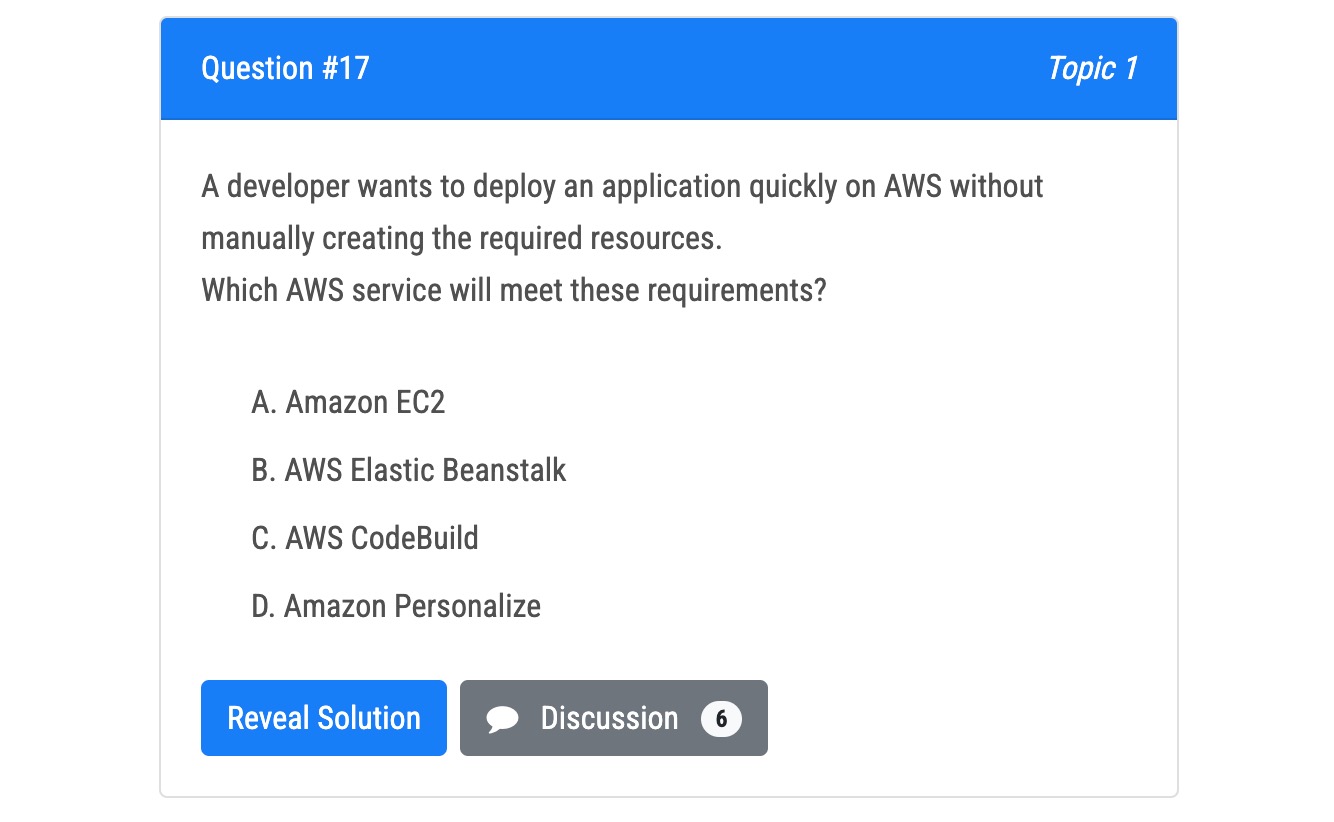Click the Topic 1 label
The width and height of the screenshot is (1334, 822).
coord(1092,68)
